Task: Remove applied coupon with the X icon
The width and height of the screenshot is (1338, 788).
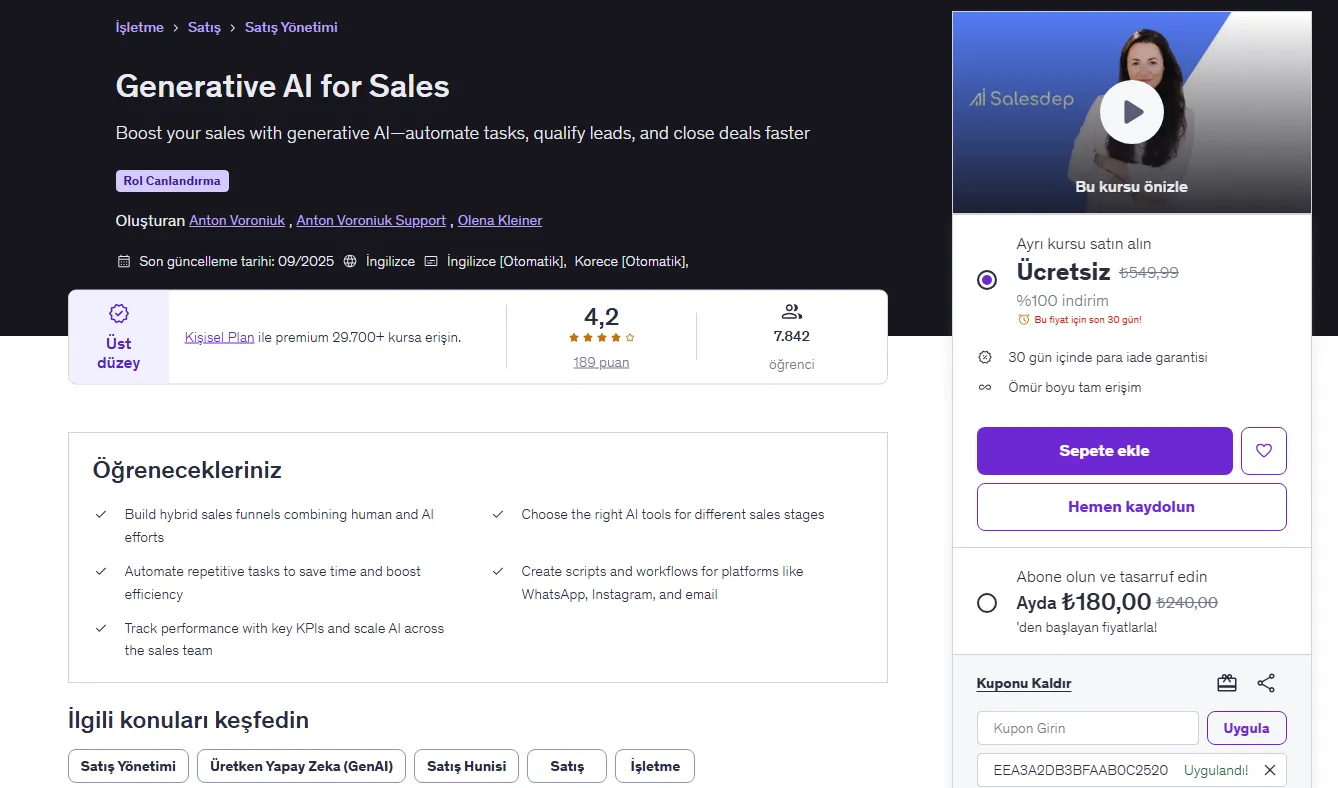Action: 1270,770
